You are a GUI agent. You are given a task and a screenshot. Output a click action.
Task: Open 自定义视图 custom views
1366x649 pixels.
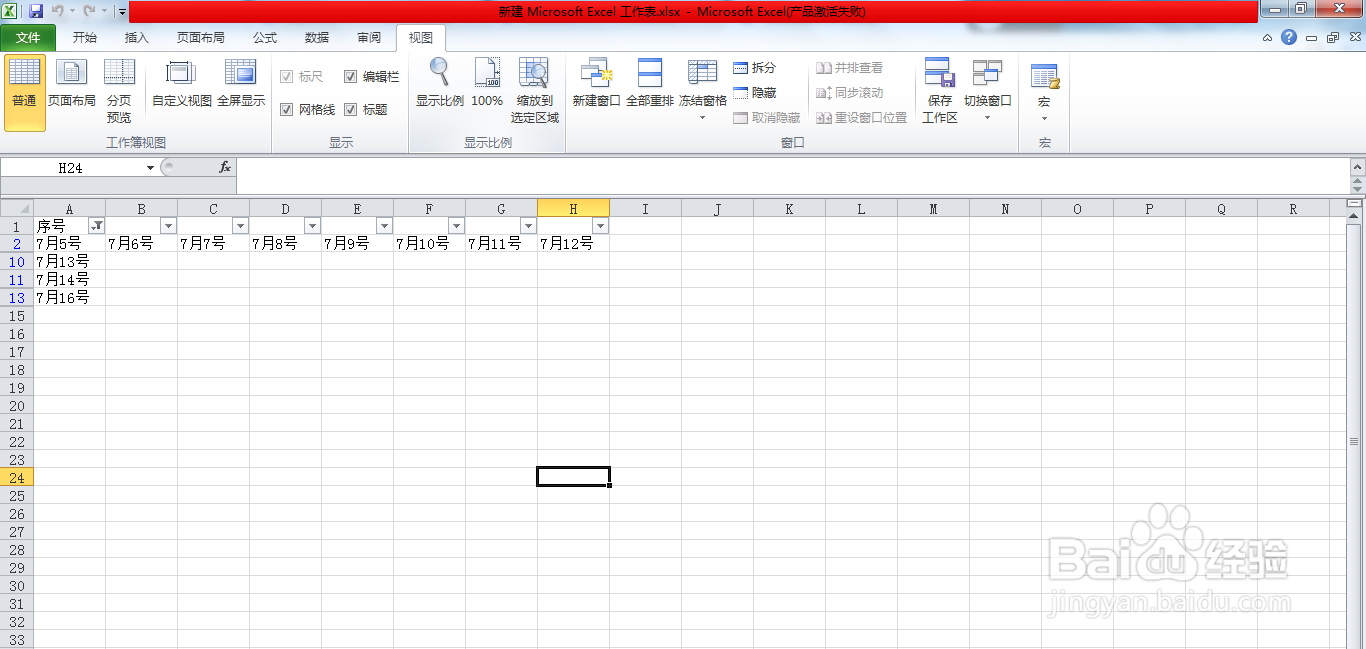tap(181, 84)
